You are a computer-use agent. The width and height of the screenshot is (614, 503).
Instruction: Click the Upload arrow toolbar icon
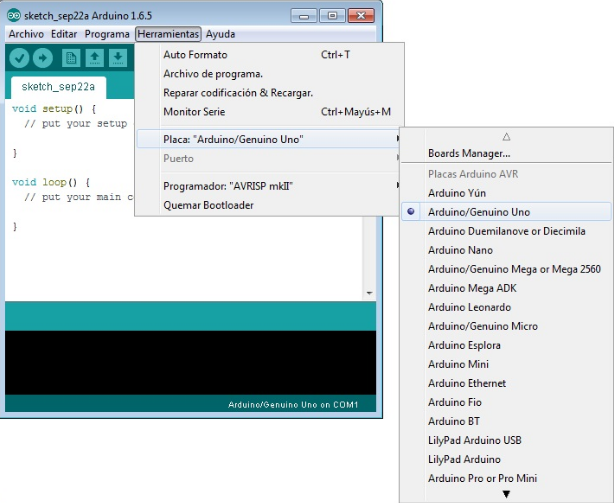click(43, 58)
